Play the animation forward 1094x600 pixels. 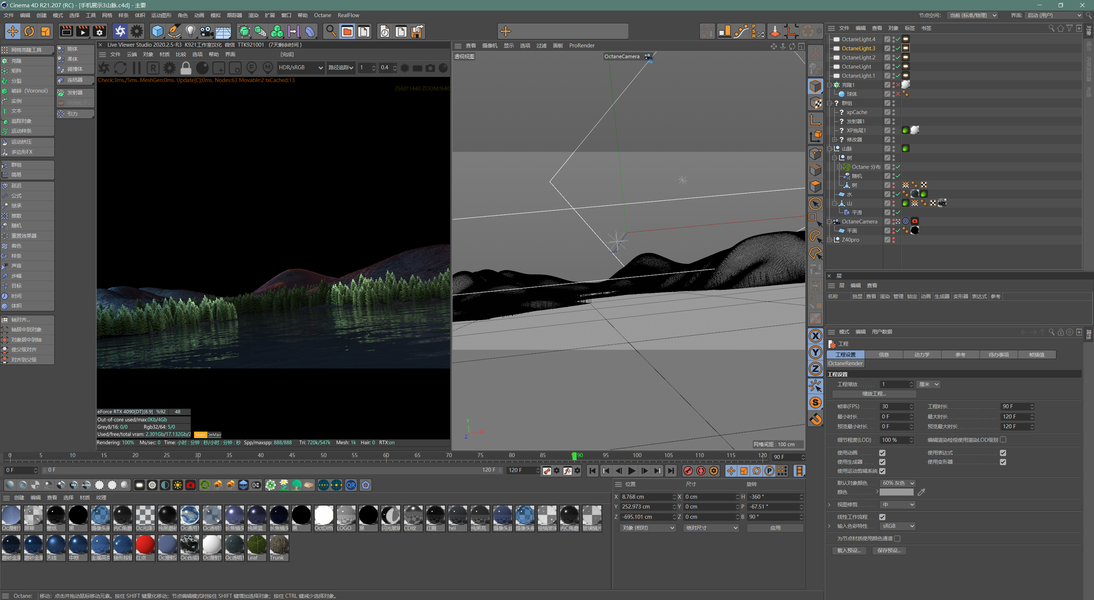[631, 471]
